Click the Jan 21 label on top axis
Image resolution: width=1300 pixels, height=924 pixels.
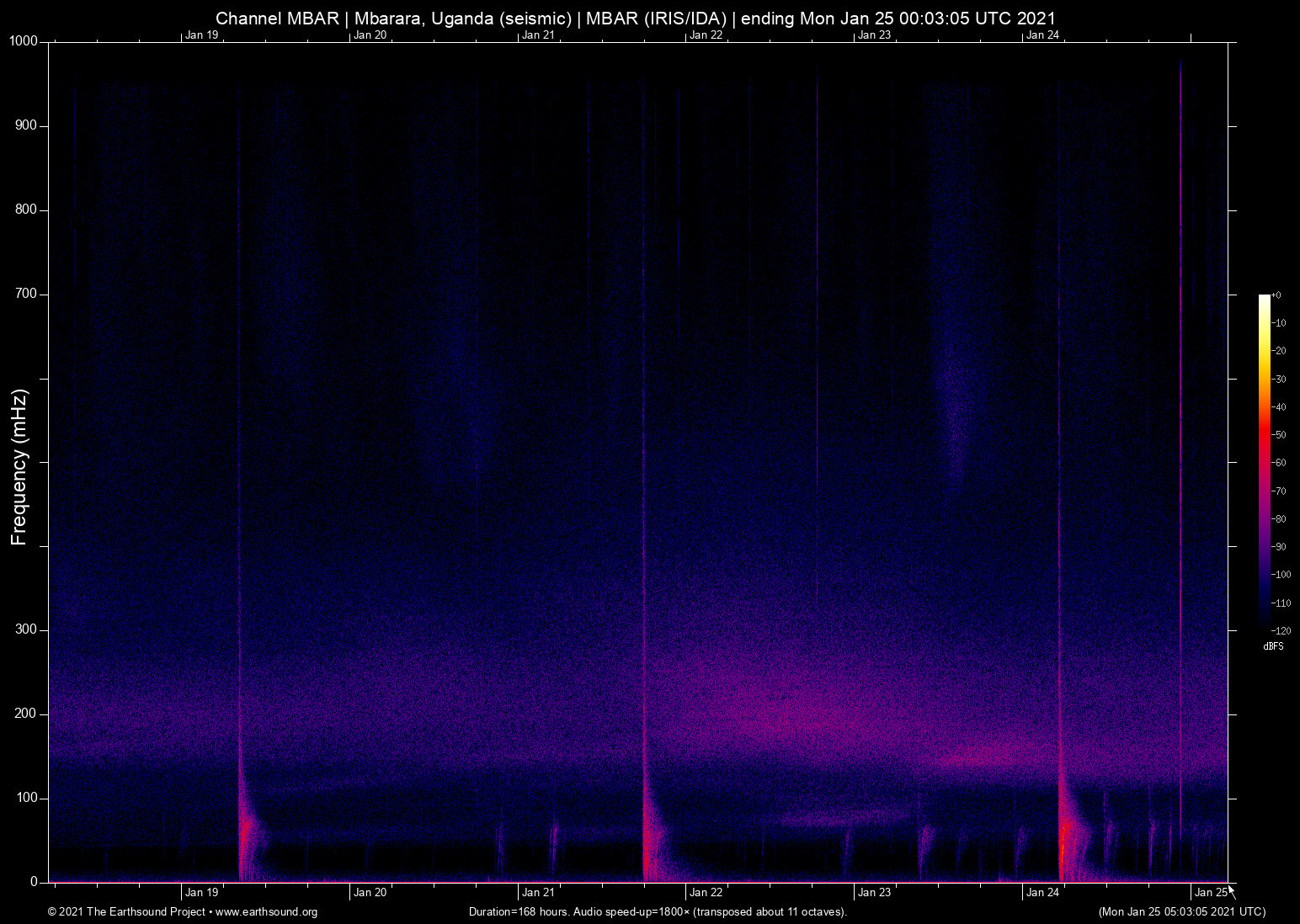537,35
